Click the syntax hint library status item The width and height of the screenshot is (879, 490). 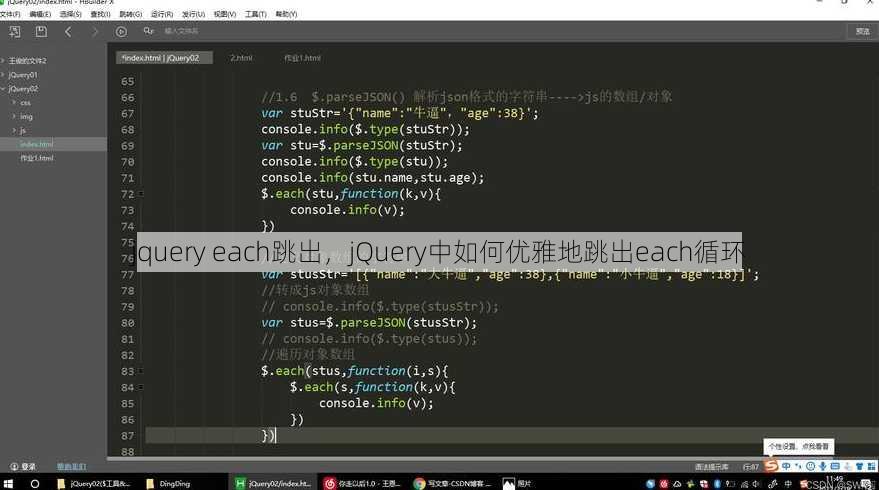(x=711, y=466)
